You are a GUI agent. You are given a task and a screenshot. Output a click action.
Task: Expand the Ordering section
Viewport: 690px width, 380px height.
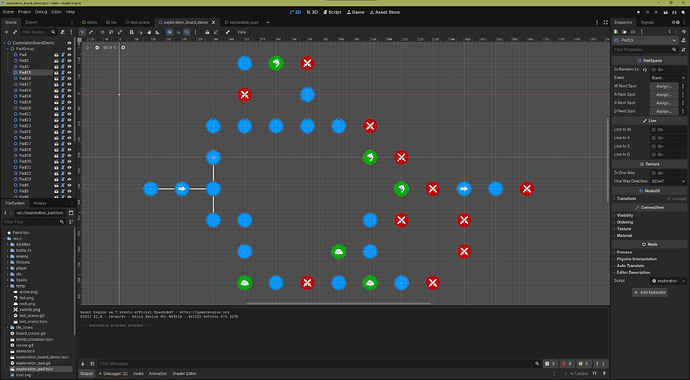click(x=650, y=222)
